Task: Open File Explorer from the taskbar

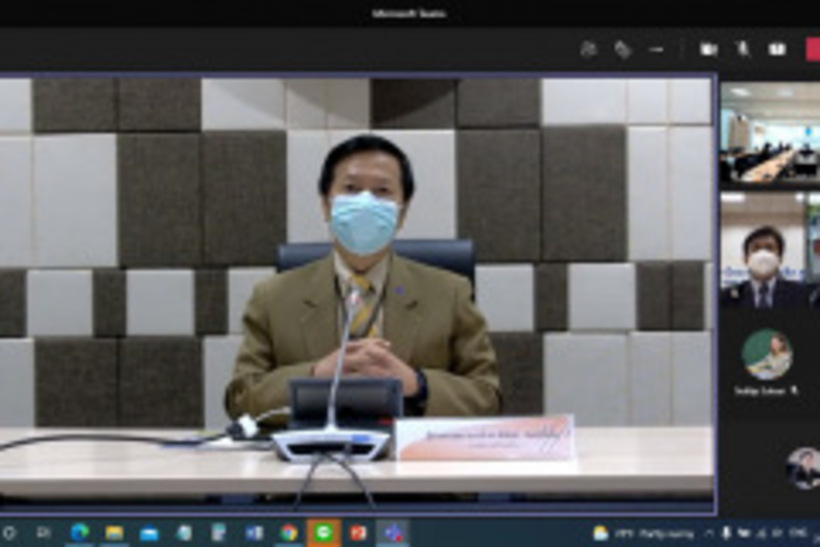Action: (114, 533)
